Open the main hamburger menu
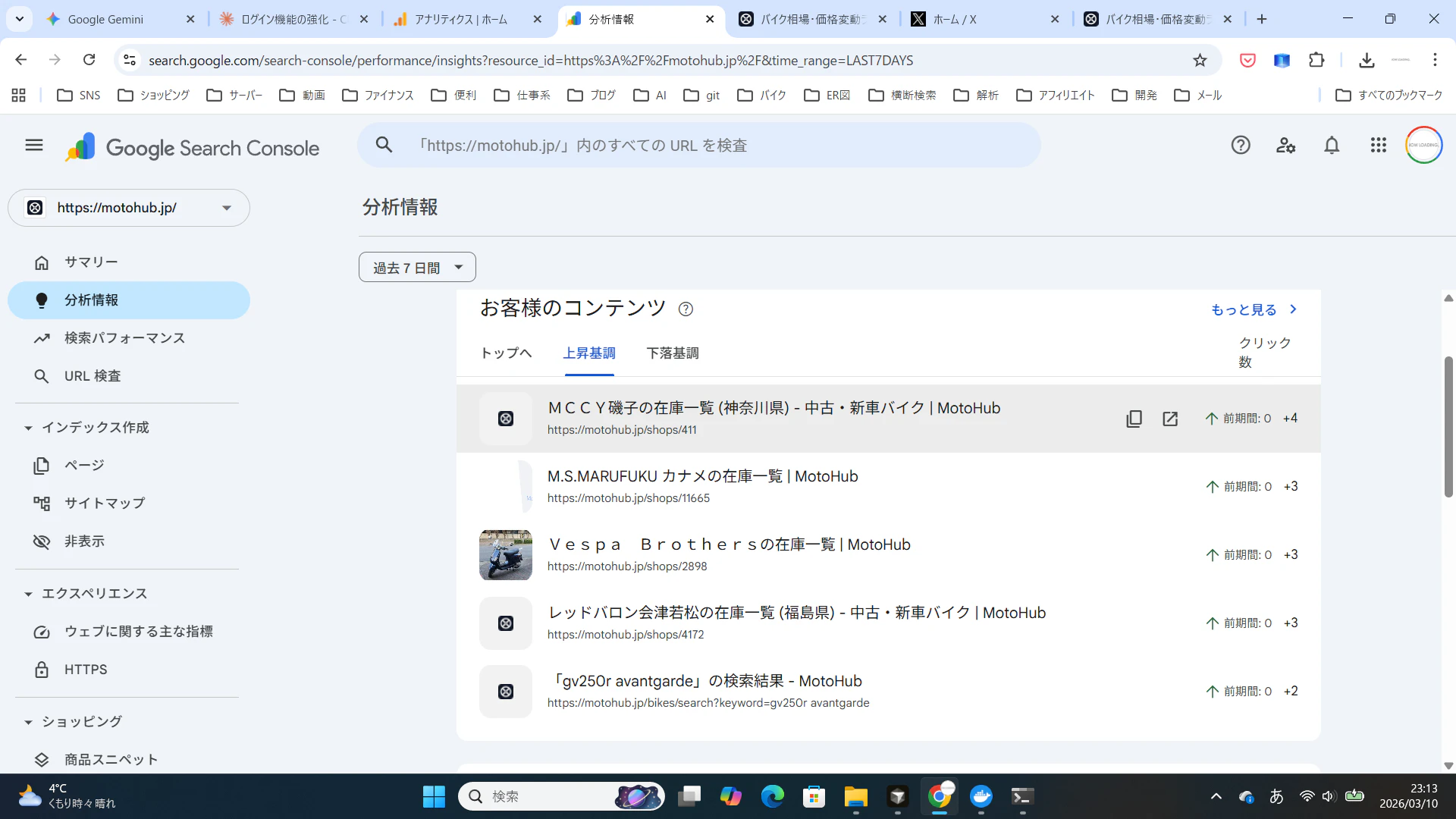This screenshot has height=819, width=1456. [34, 145]
